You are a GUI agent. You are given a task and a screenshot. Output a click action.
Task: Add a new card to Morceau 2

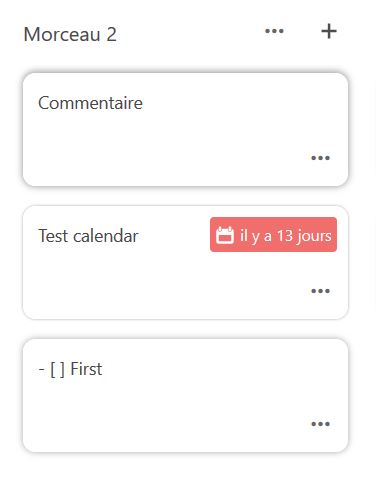tap(329, 31)
